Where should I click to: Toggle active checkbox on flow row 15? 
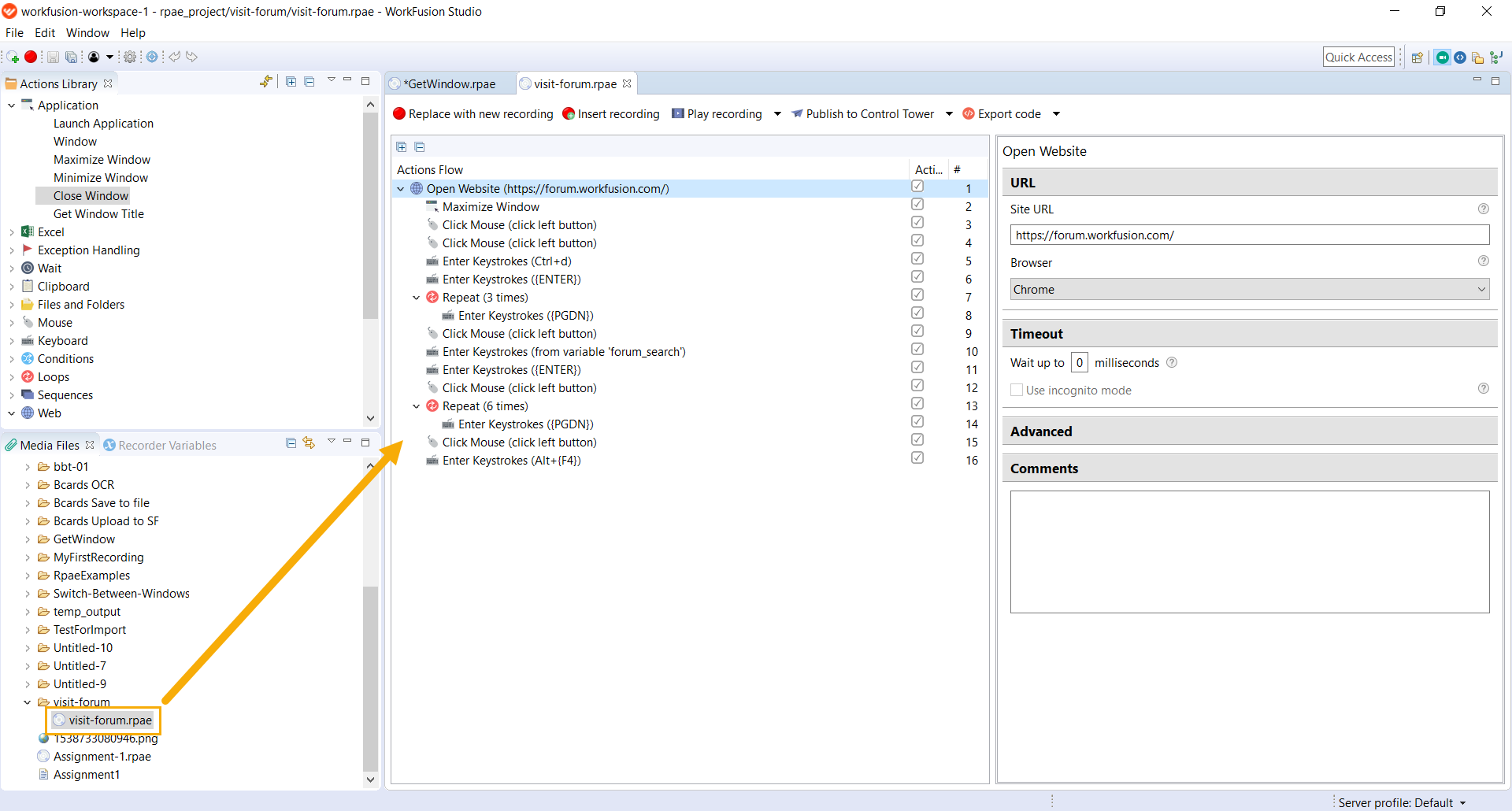click(x=917, y=440)
